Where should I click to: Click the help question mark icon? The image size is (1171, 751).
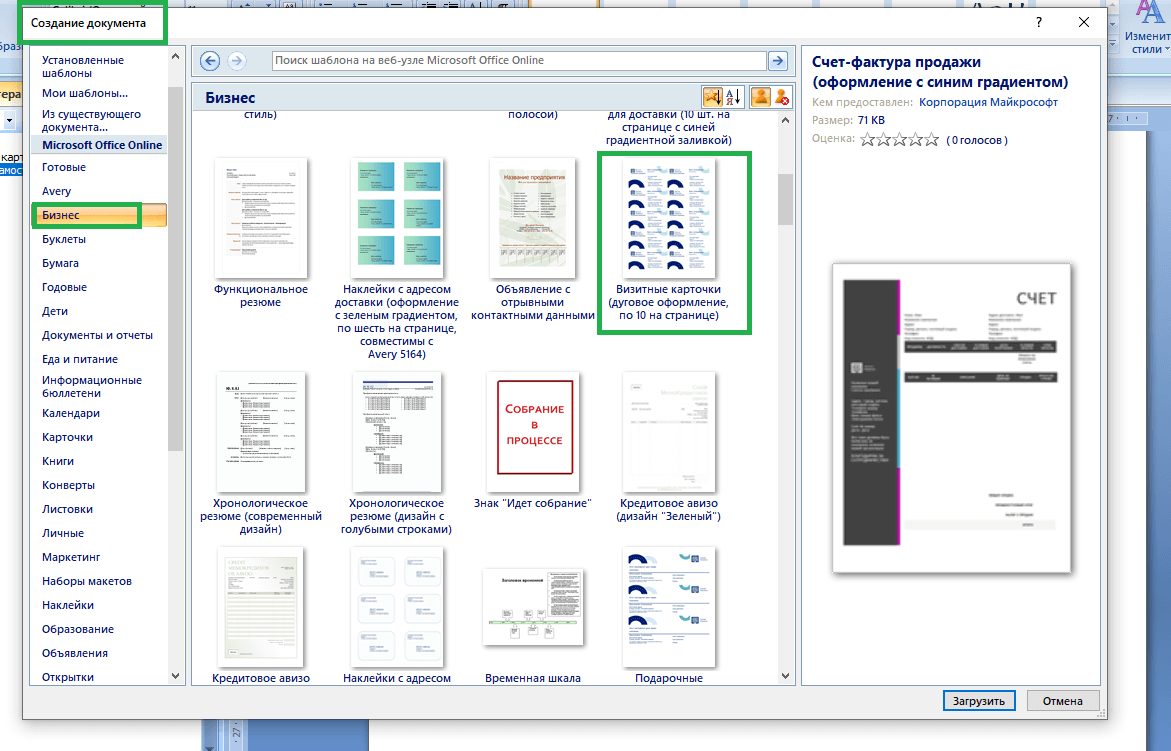click(x=1039, y=22)
